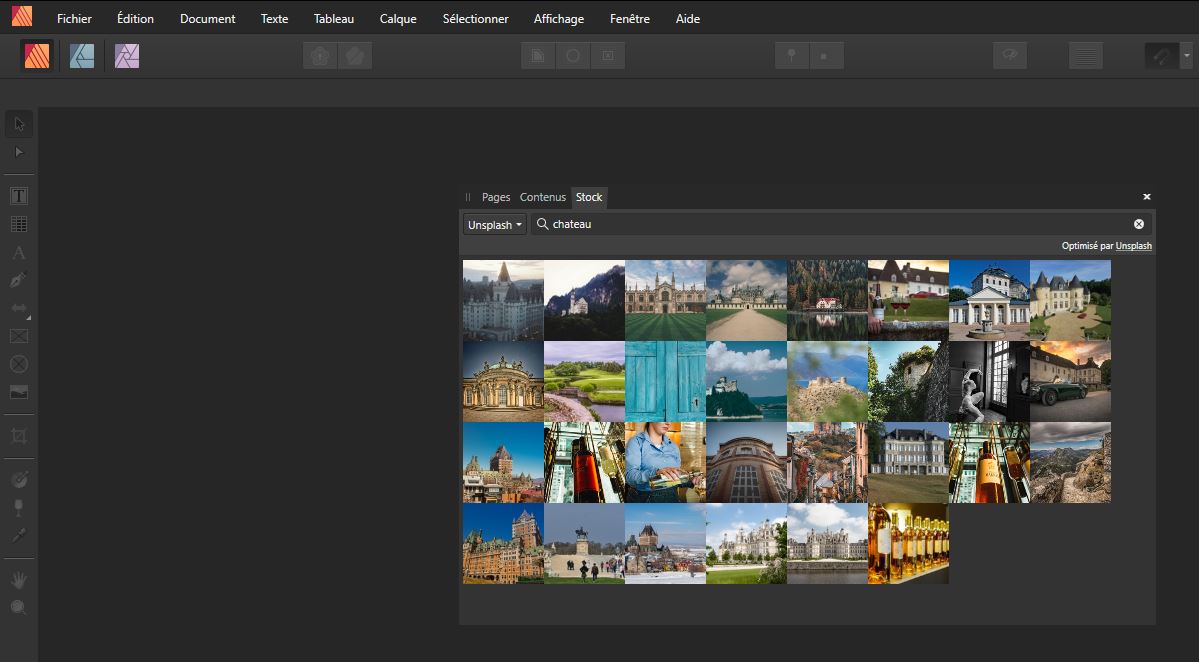This screenshot has width=1199, height=662.
Task: Select the Picture Frame Ellipse tool
Action: click(x=19, y=365)
